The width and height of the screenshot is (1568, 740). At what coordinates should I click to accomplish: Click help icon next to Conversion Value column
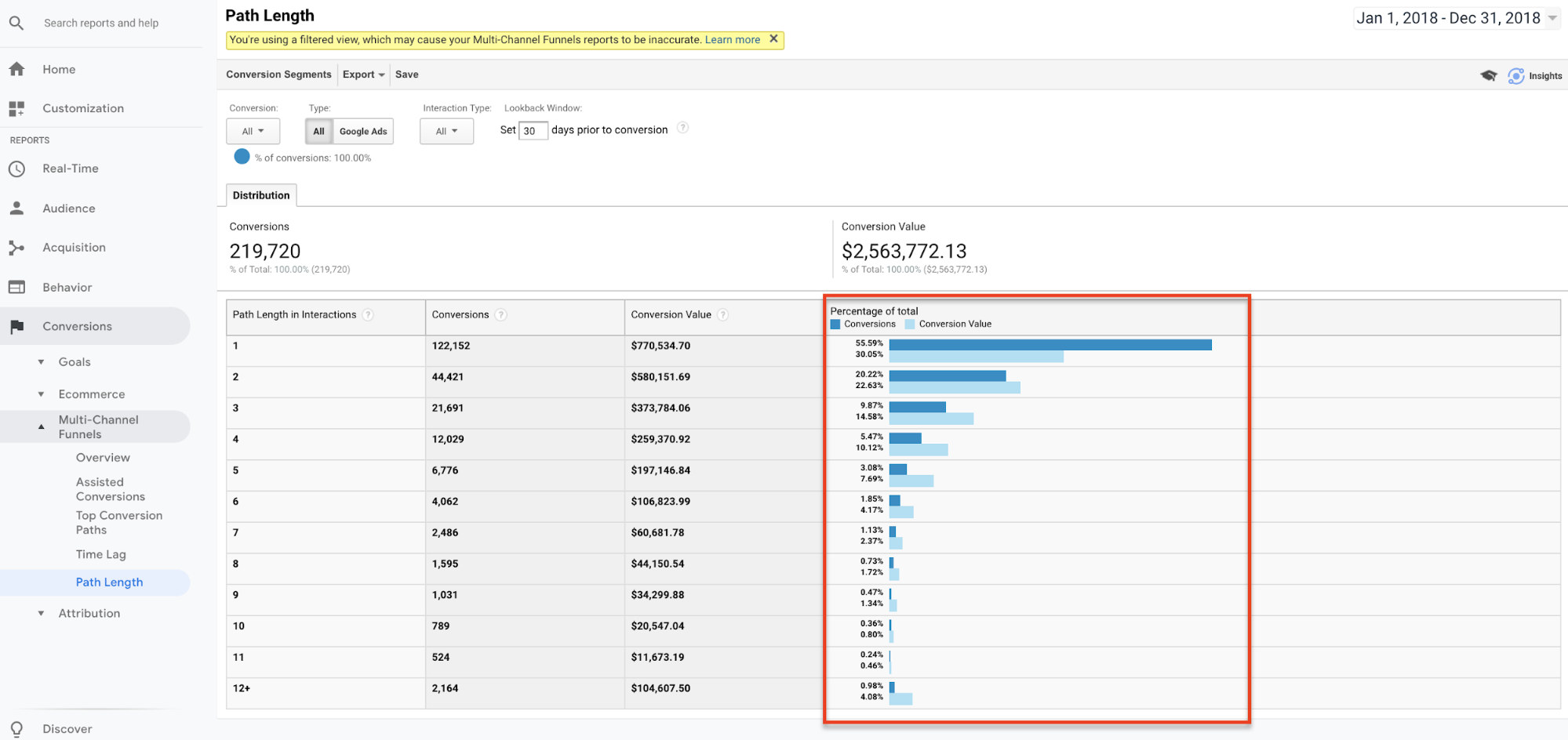pyautogui.click(x=722, y=314)
